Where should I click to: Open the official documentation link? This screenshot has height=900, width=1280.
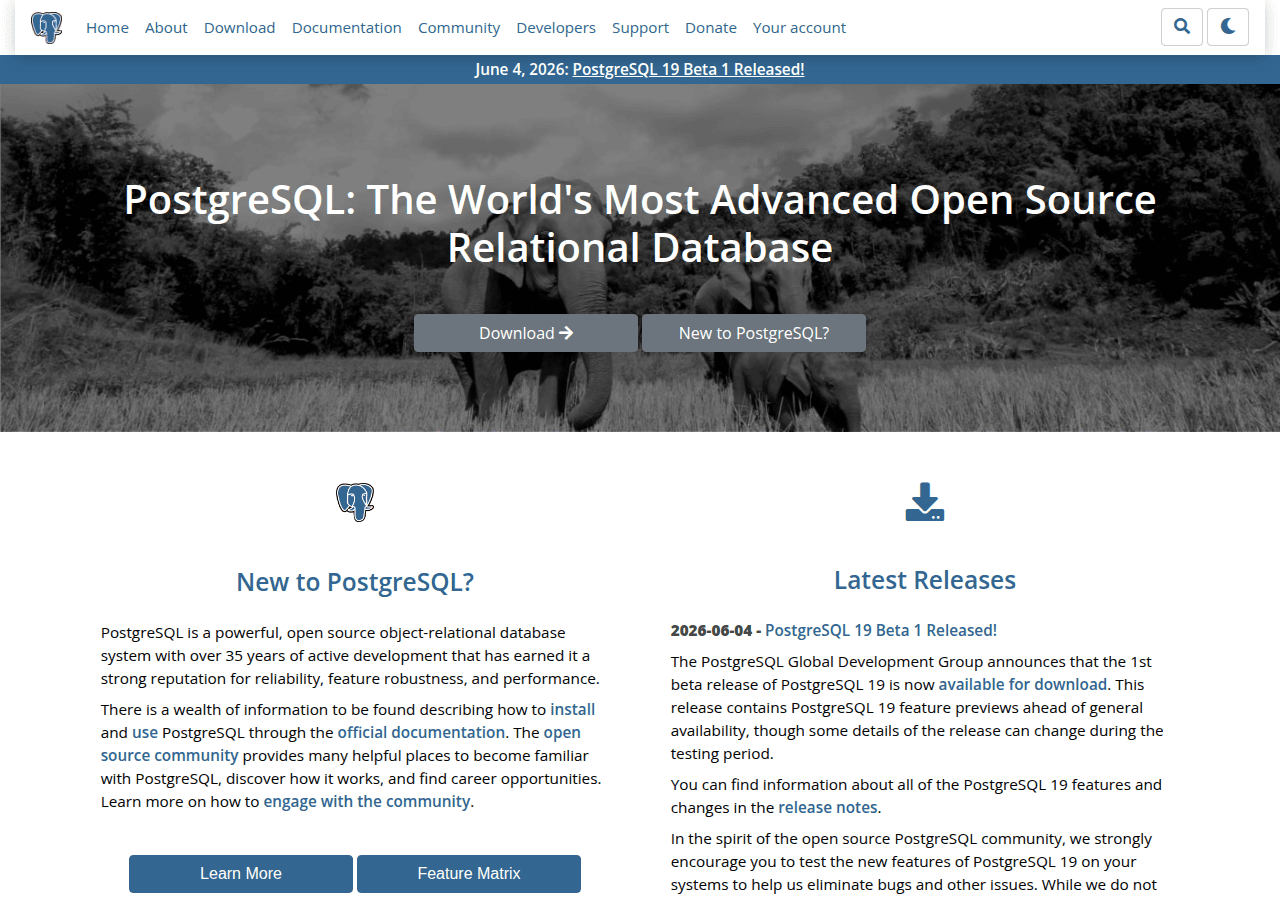(421, 733)
